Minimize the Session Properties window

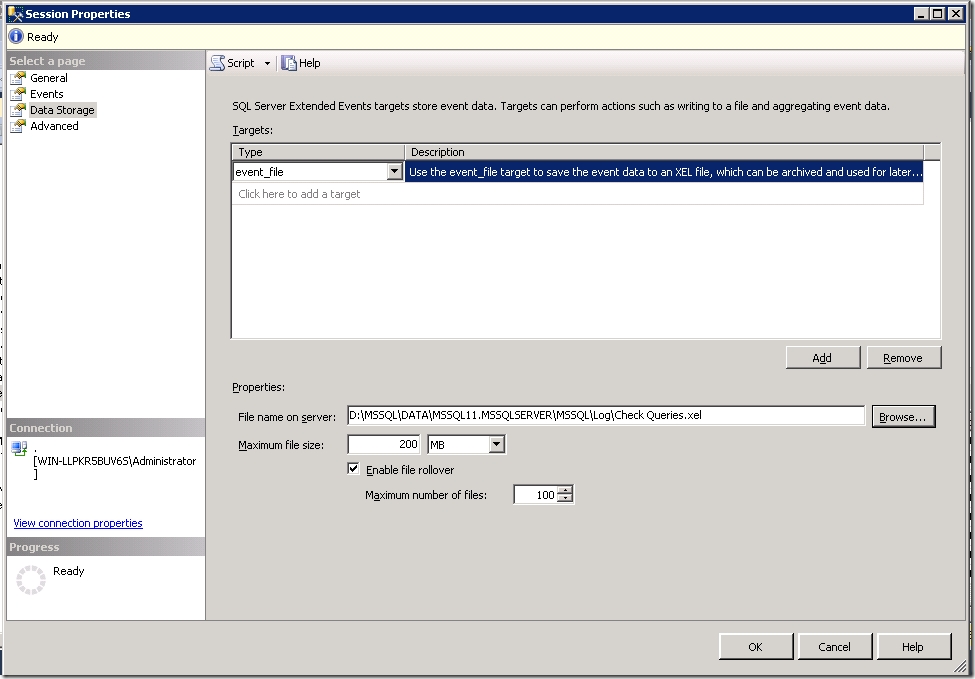pyautogui.click(x=922, y=14)
